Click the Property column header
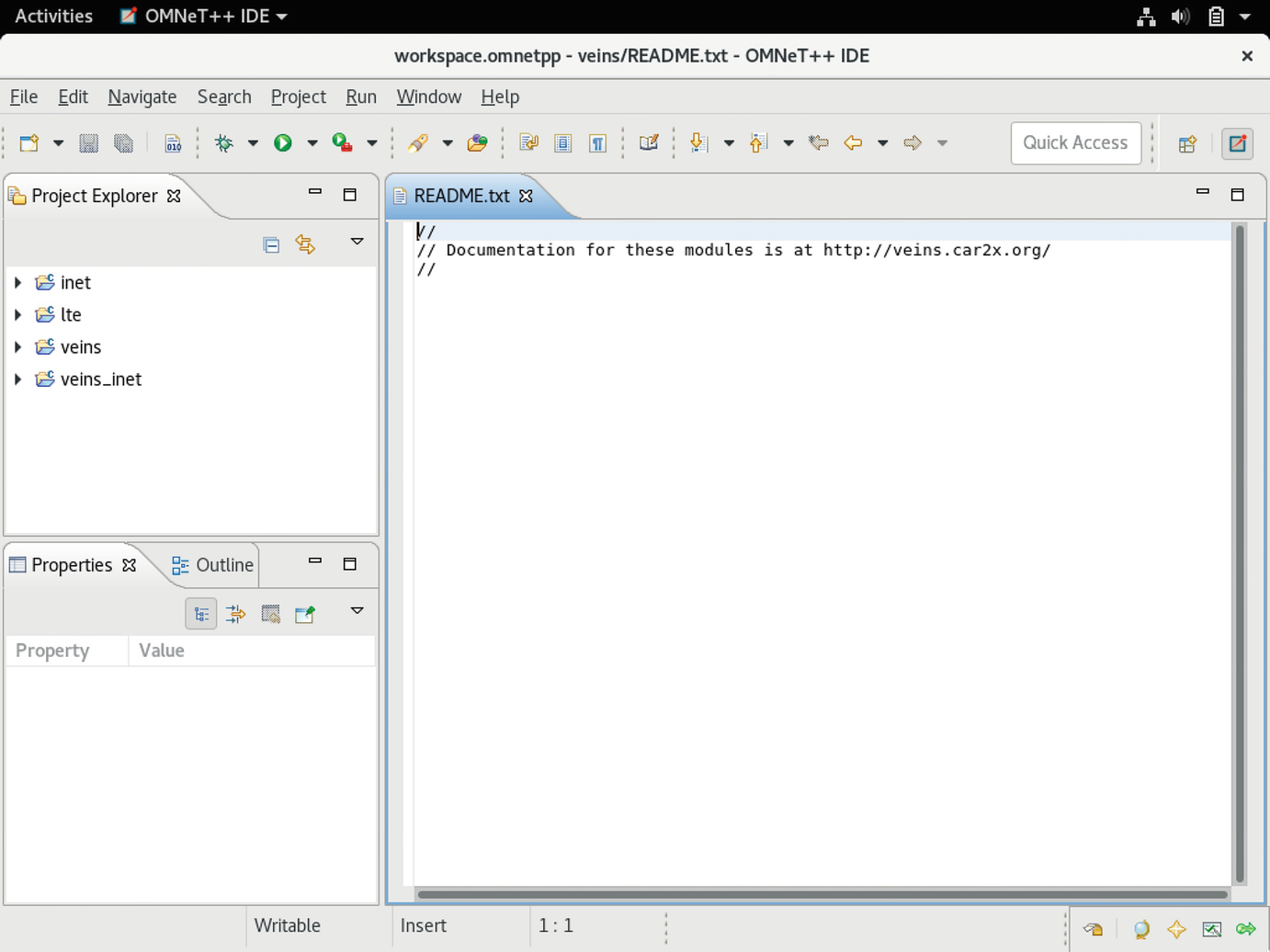 coord(67,651)
